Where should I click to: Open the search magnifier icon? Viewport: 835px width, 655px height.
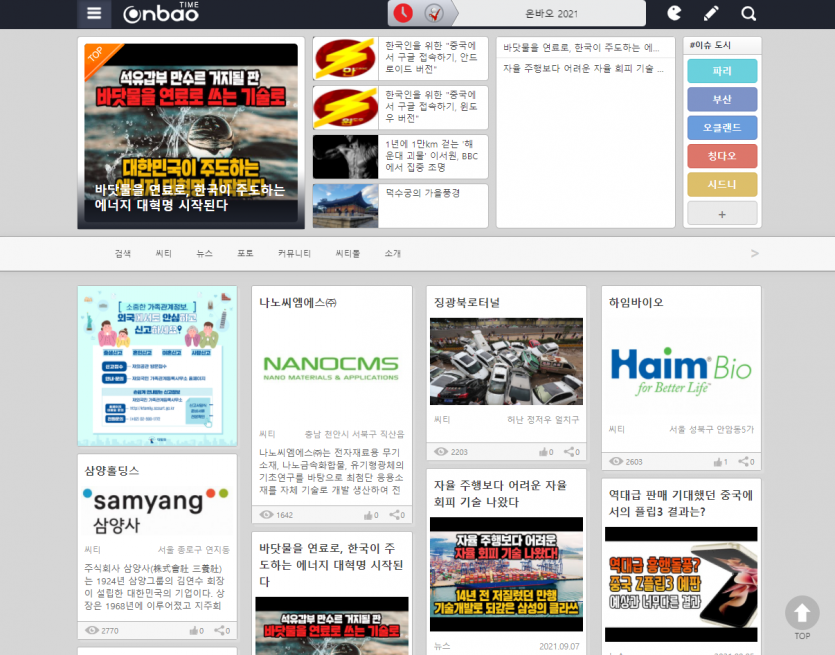[x=748, y=13]
